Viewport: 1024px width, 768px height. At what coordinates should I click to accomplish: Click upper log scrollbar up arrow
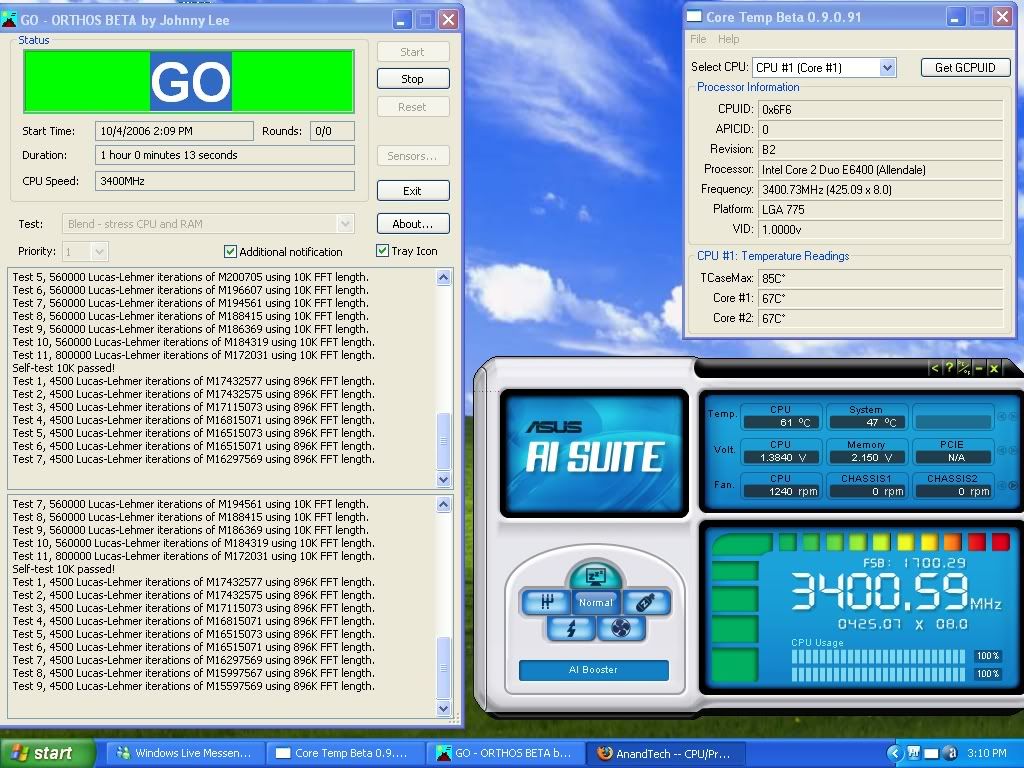(x=443, y=278)
